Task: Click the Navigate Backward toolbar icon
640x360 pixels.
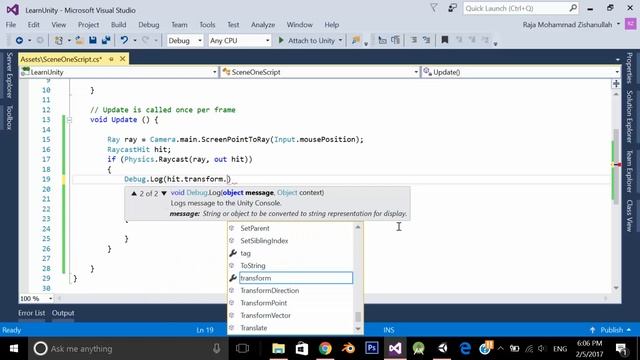Action: click(19, 40)
